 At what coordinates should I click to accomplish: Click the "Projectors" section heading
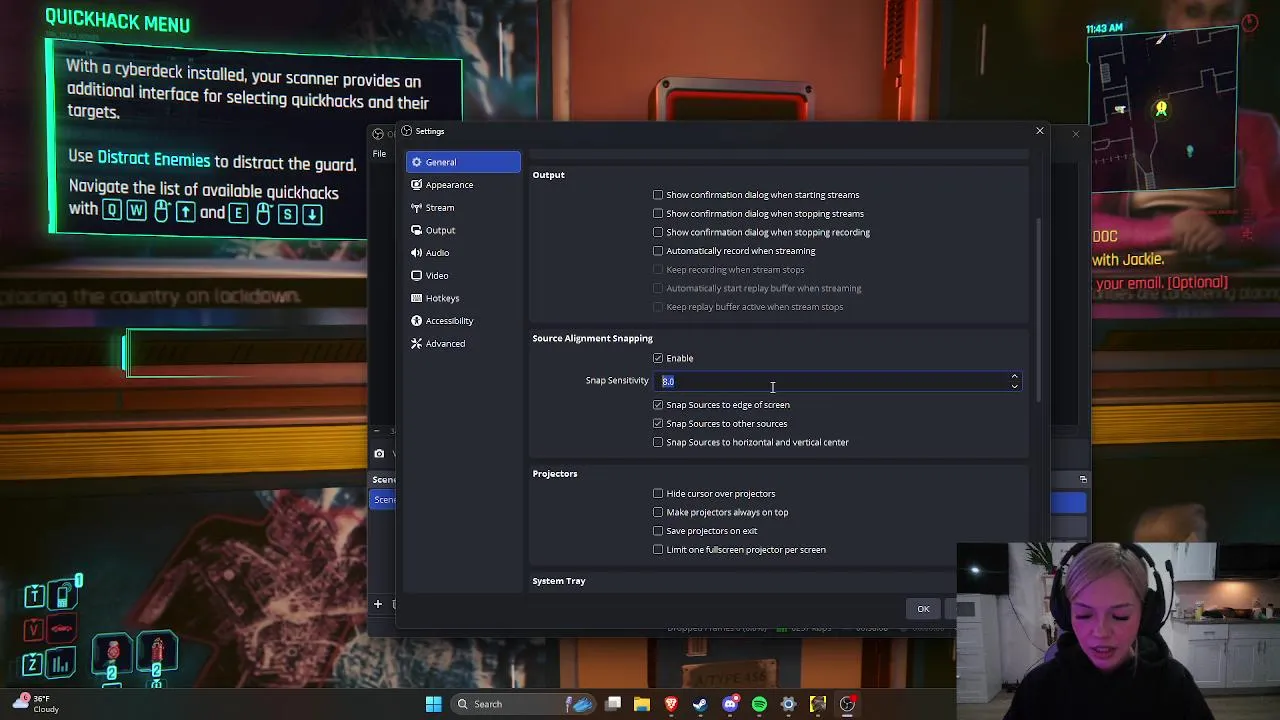pos(555,474)
